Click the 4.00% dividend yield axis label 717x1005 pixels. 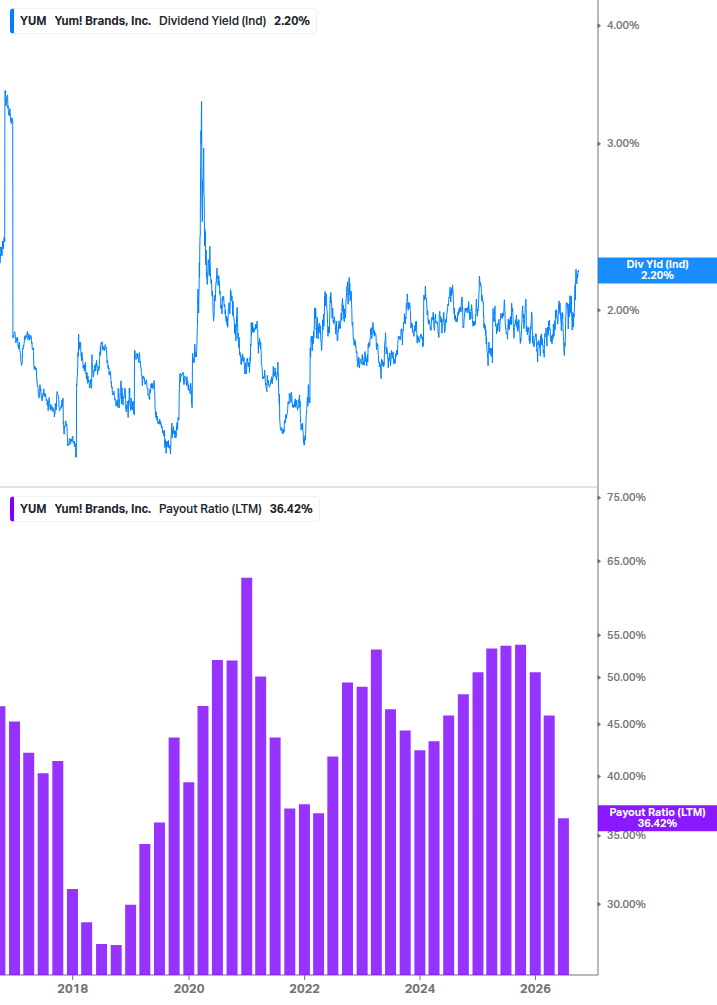[623, 25]
